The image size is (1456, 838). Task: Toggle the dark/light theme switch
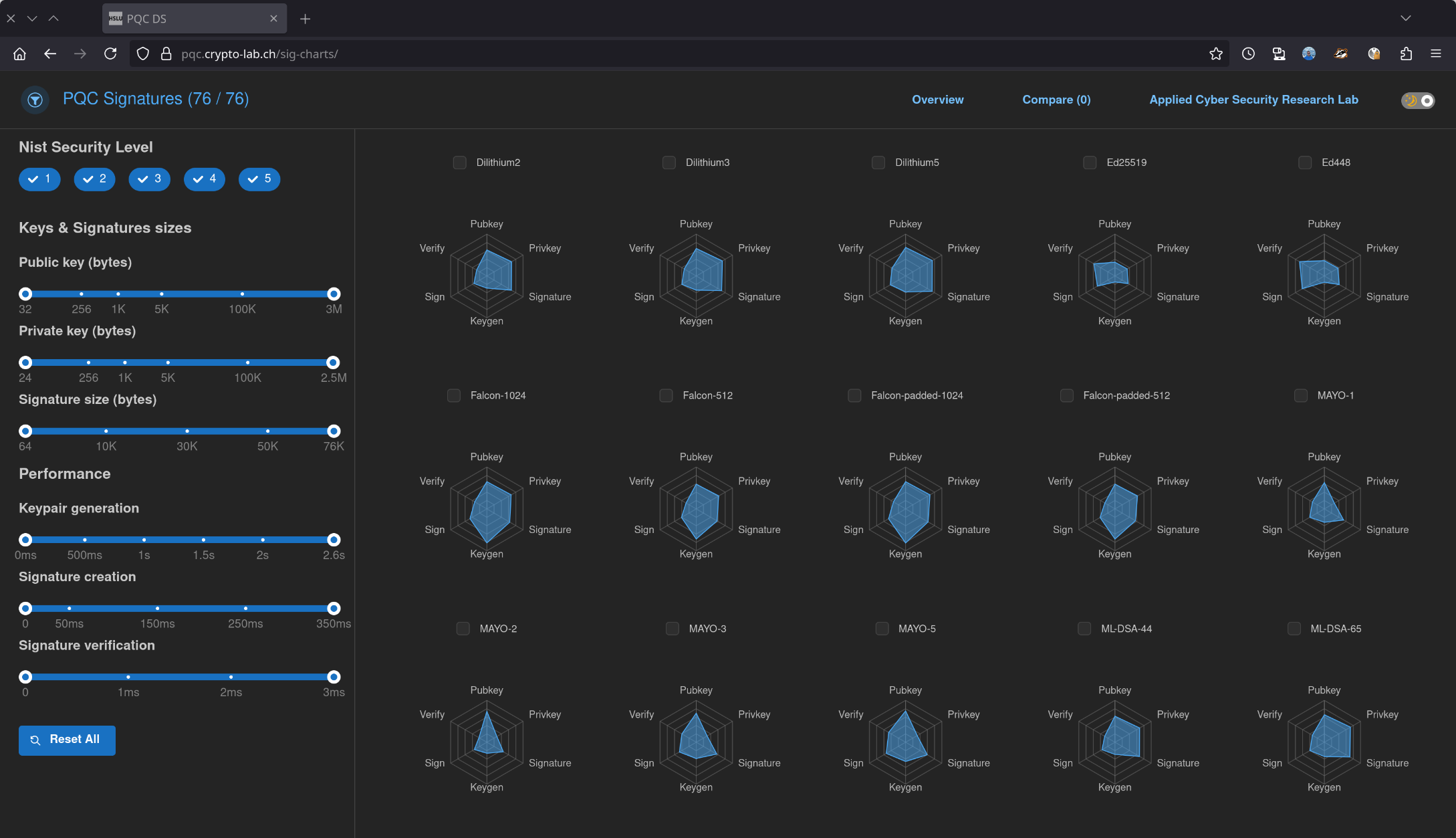1418,100
